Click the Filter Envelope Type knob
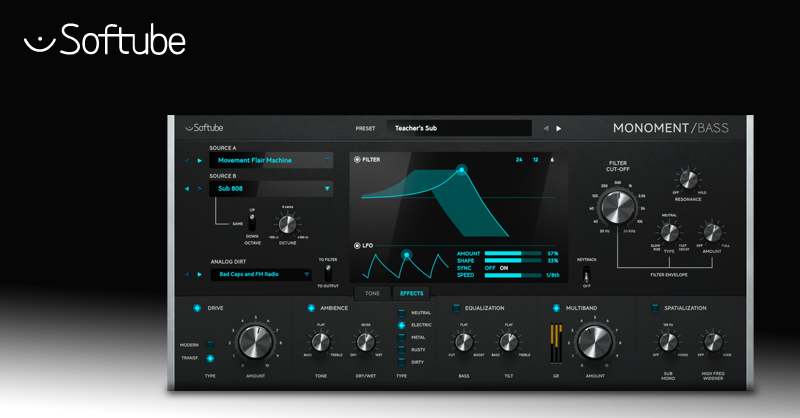Image resolution: width=800 pixels, height=418 pixels. [669, 233]
